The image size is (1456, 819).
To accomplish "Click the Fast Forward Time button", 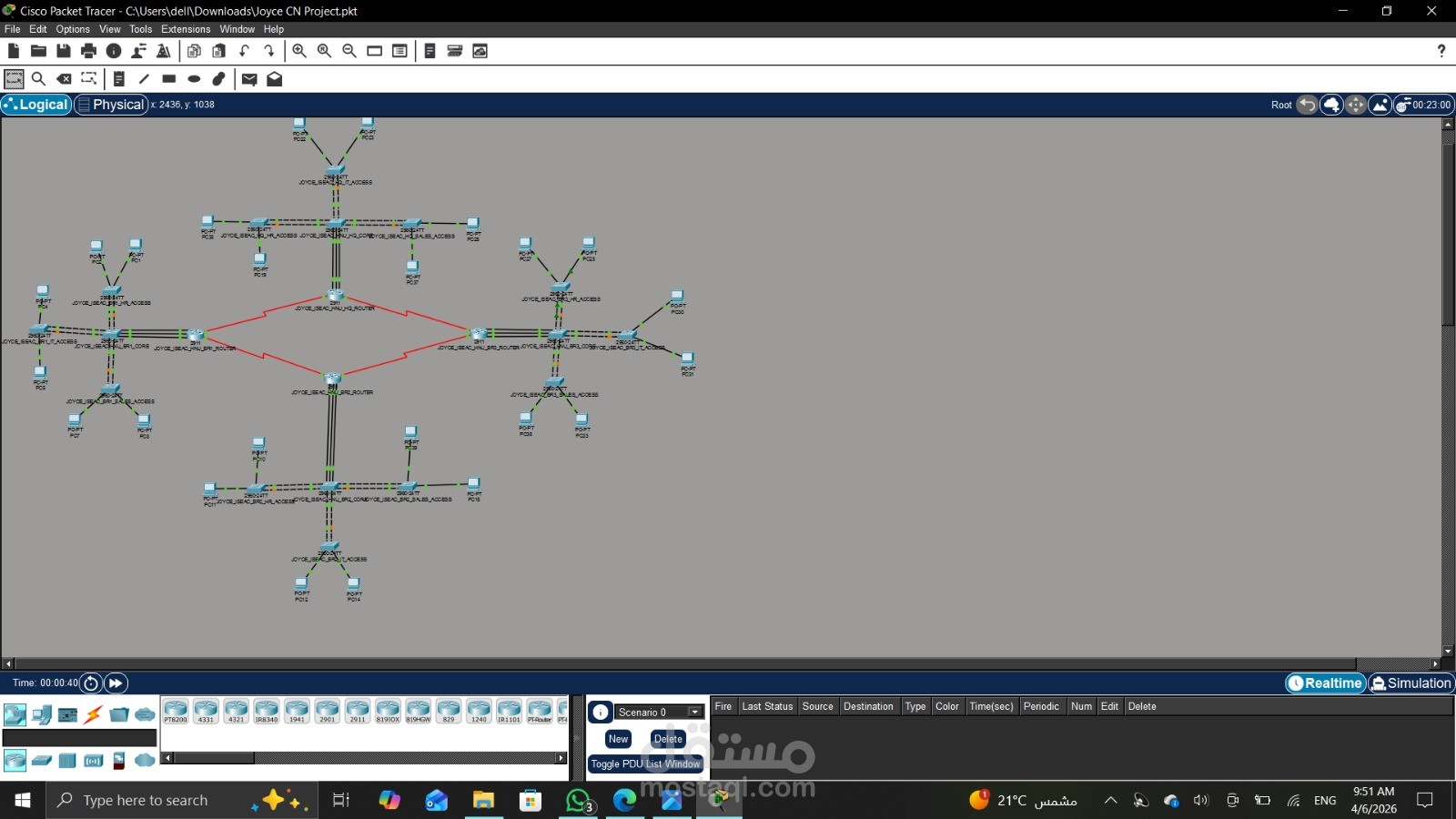I will 116,683.
